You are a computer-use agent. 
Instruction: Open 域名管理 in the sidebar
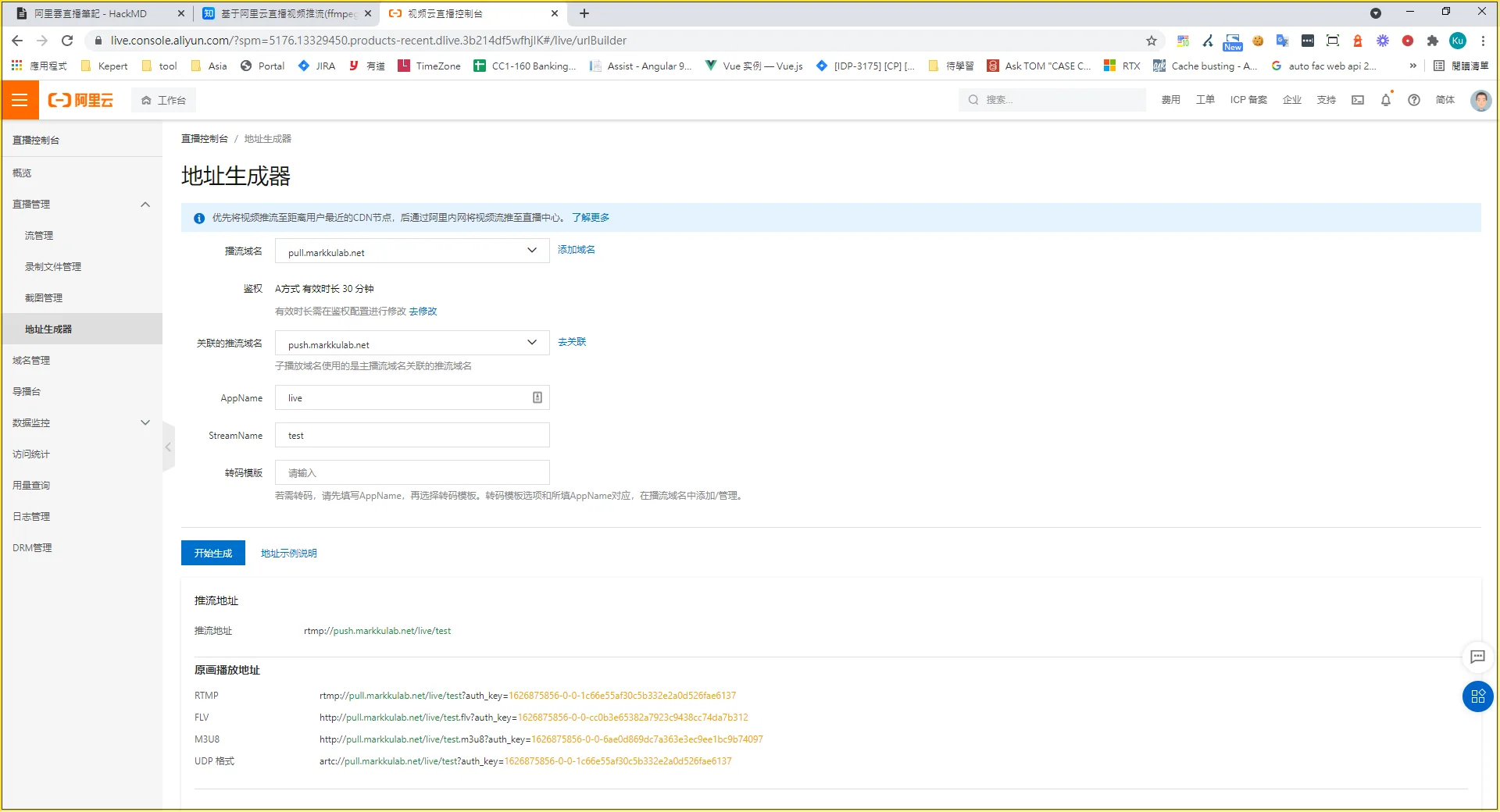tap(31, 360)
